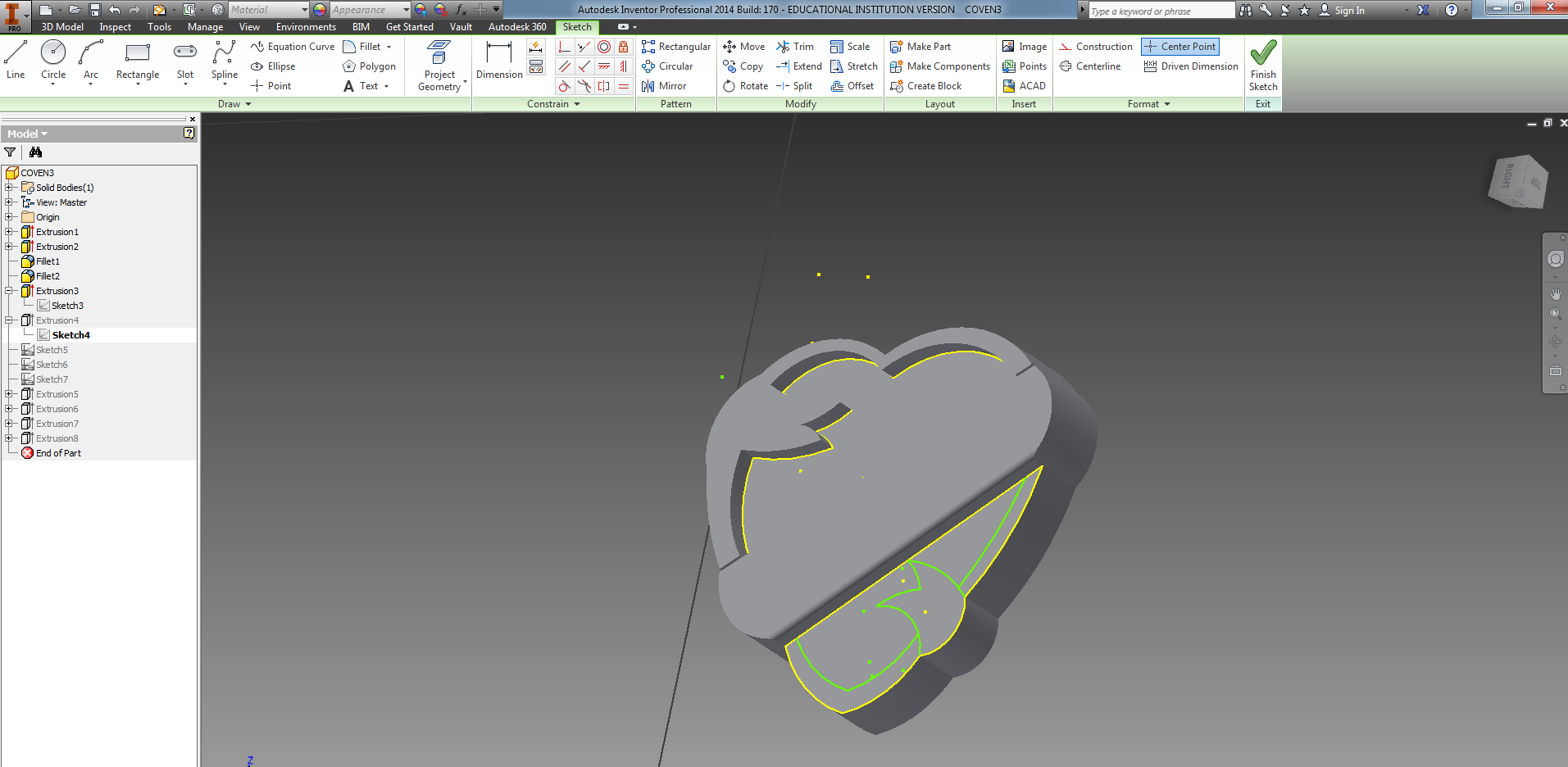Click Make Part button
1568x767 pixels.
[920, 47]
